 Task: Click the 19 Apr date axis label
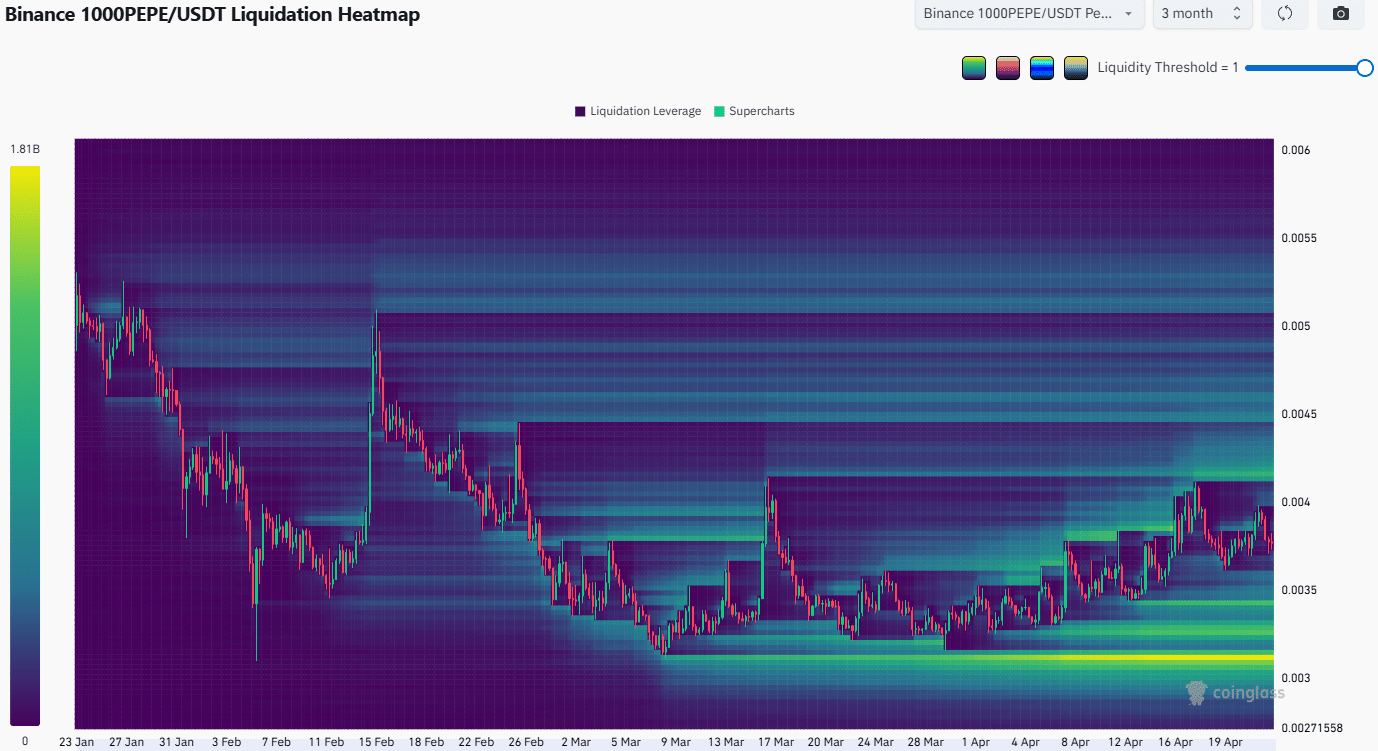[x=1225, y=742]
